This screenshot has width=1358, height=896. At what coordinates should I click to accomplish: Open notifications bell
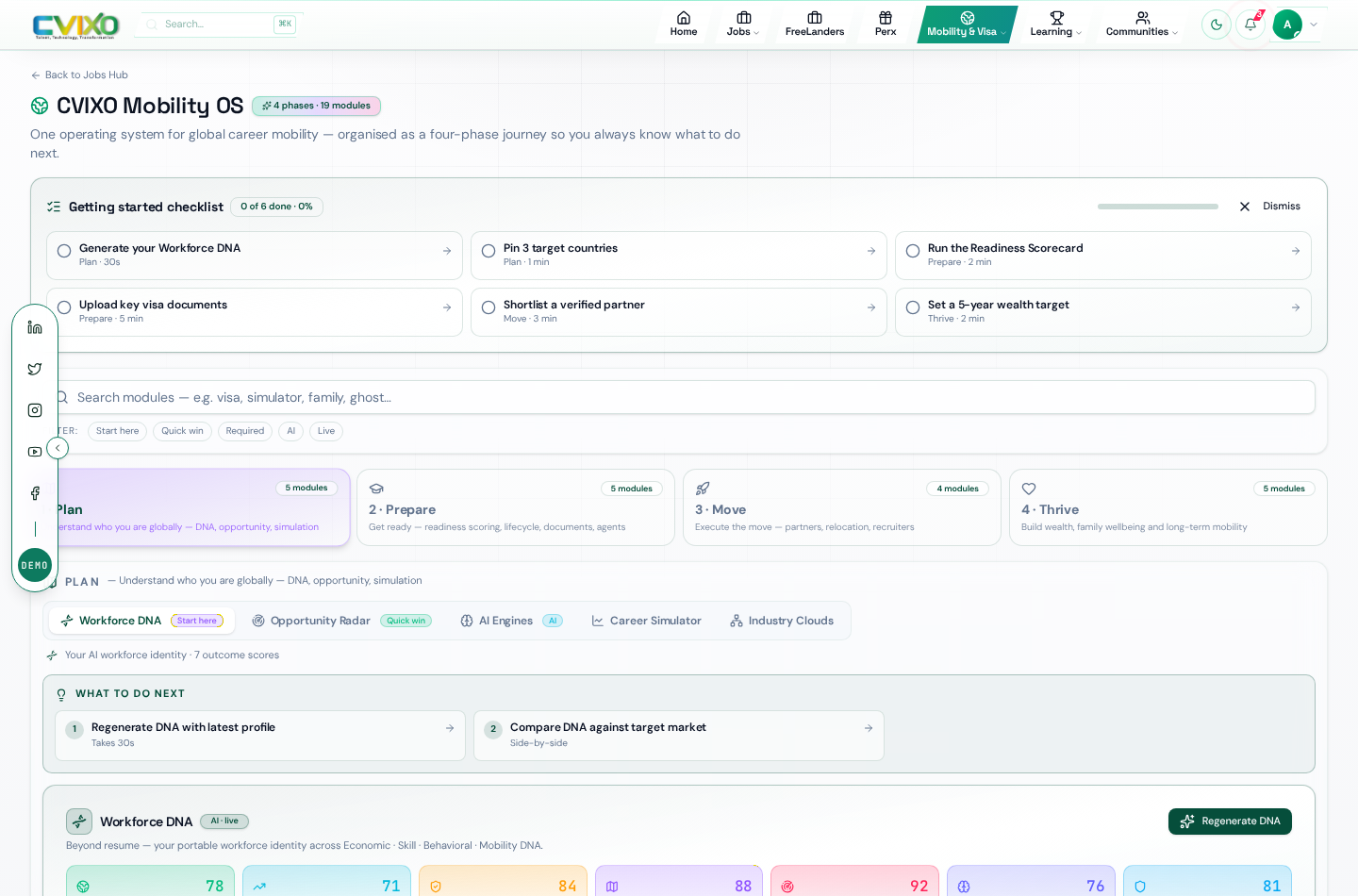(1250, 25)
